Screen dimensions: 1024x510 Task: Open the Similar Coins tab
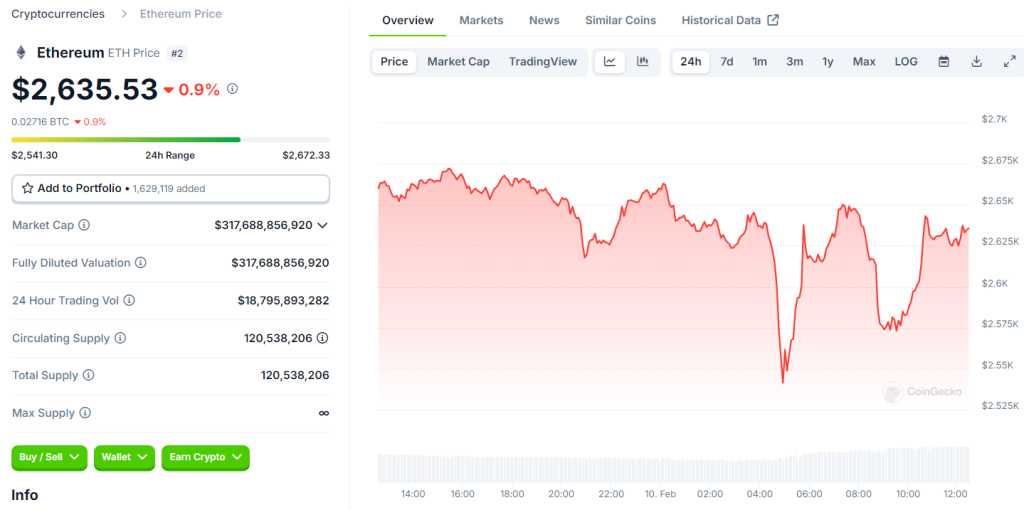(x=620, y=20)
